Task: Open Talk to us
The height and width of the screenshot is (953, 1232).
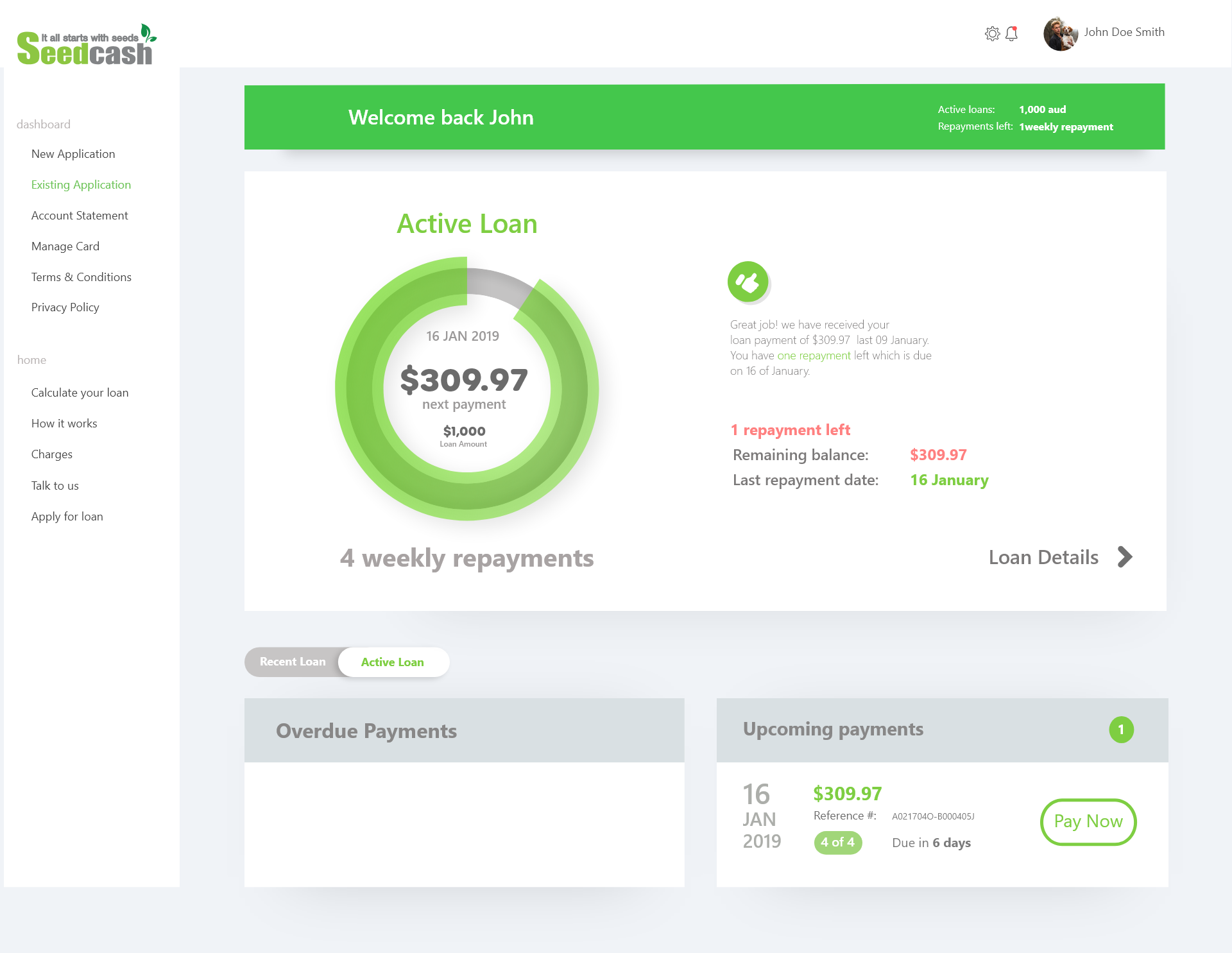Action: 55,486
